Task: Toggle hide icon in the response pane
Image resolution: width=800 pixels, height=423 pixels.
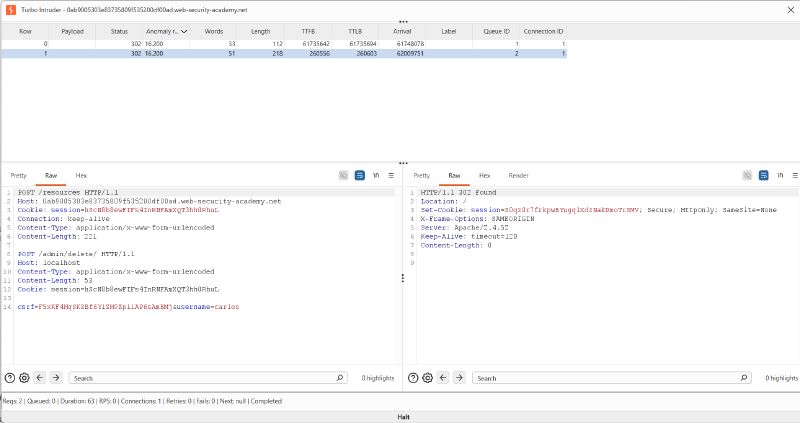Action: [747, 176]
